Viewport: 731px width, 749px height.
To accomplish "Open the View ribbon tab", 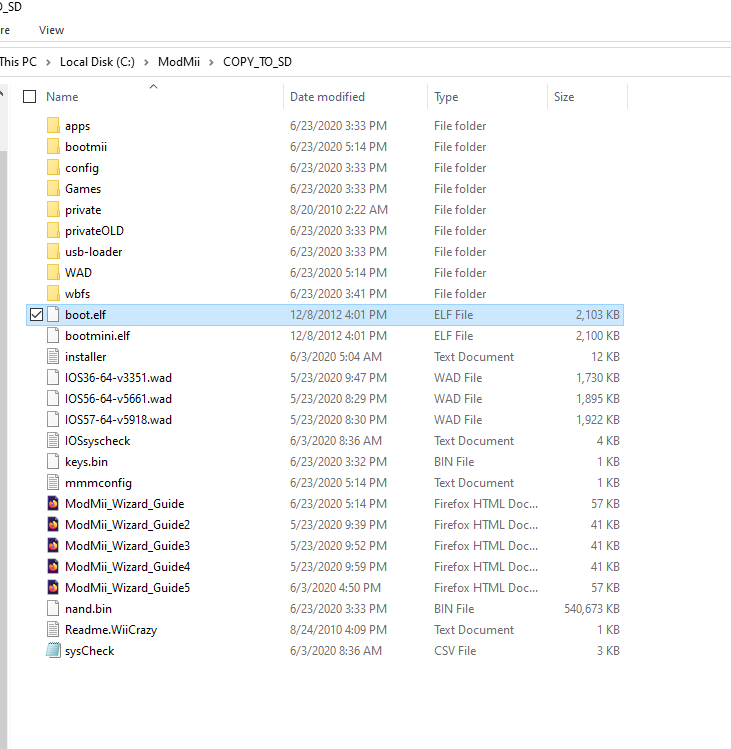I will click(52, 30).
